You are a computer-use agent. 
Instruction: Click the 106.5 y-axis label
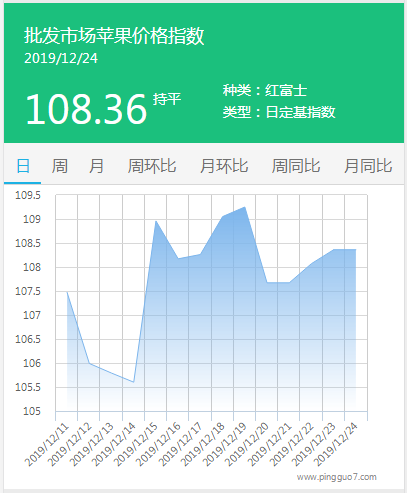(x=28, y=339)
